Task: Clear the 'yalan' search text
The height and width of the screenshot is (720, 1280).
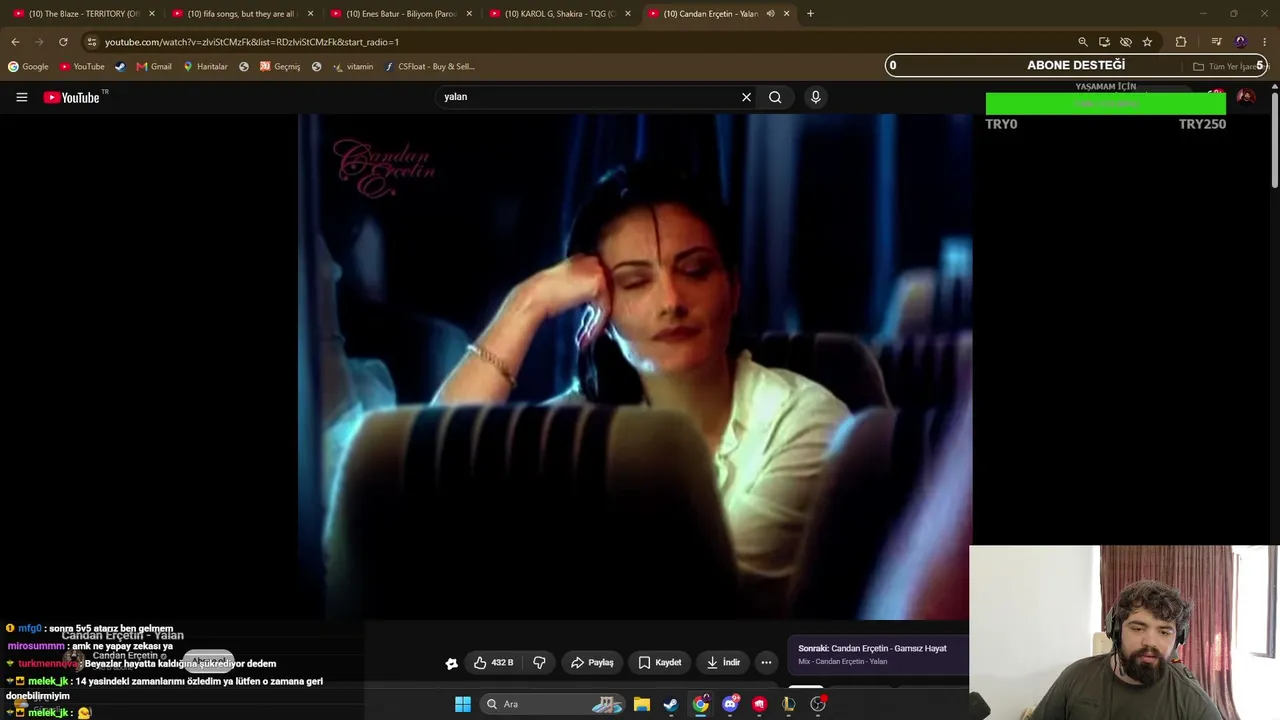Action: coord(746,97)
